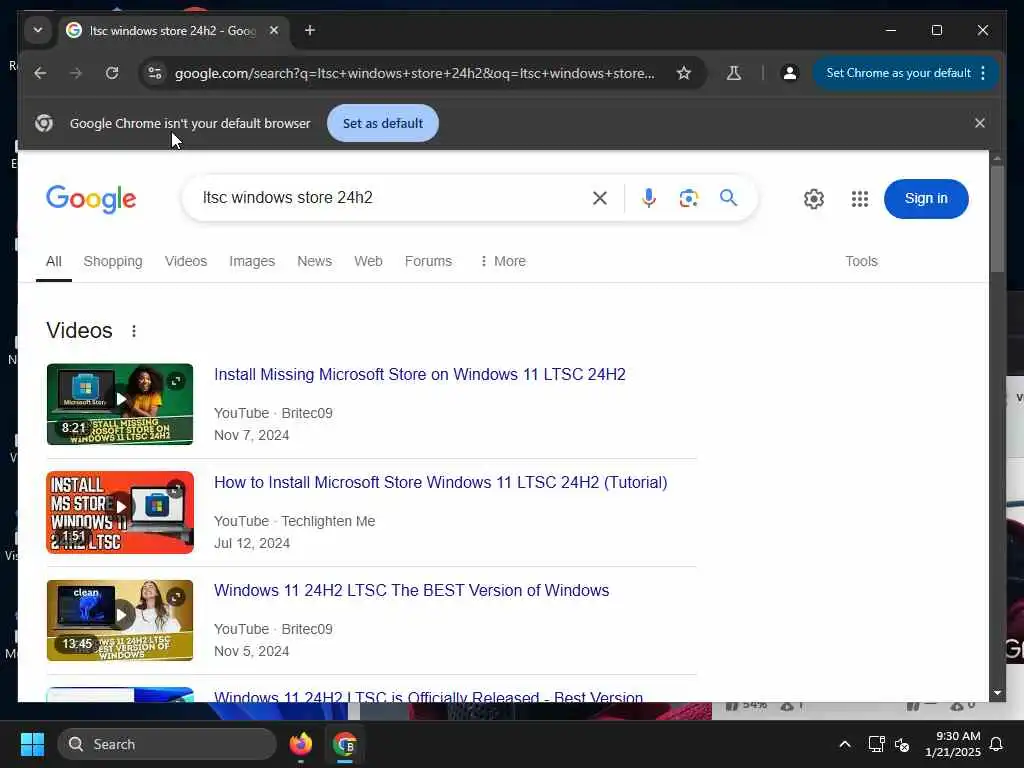Dismiss the default browser infobar

tap(980, 123)
